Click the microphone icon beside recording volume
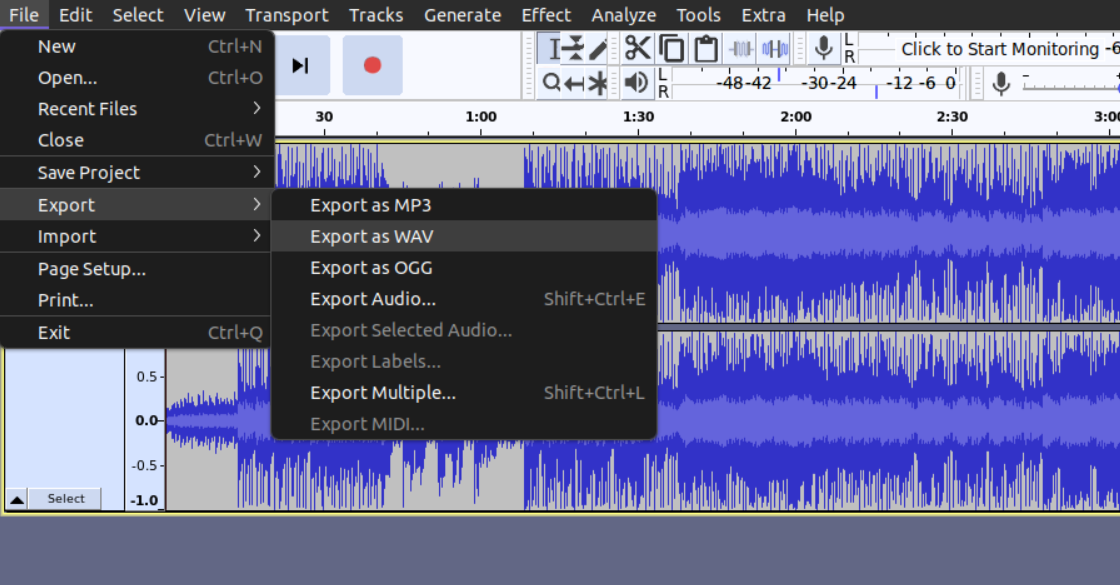 tap(1001, 84)
